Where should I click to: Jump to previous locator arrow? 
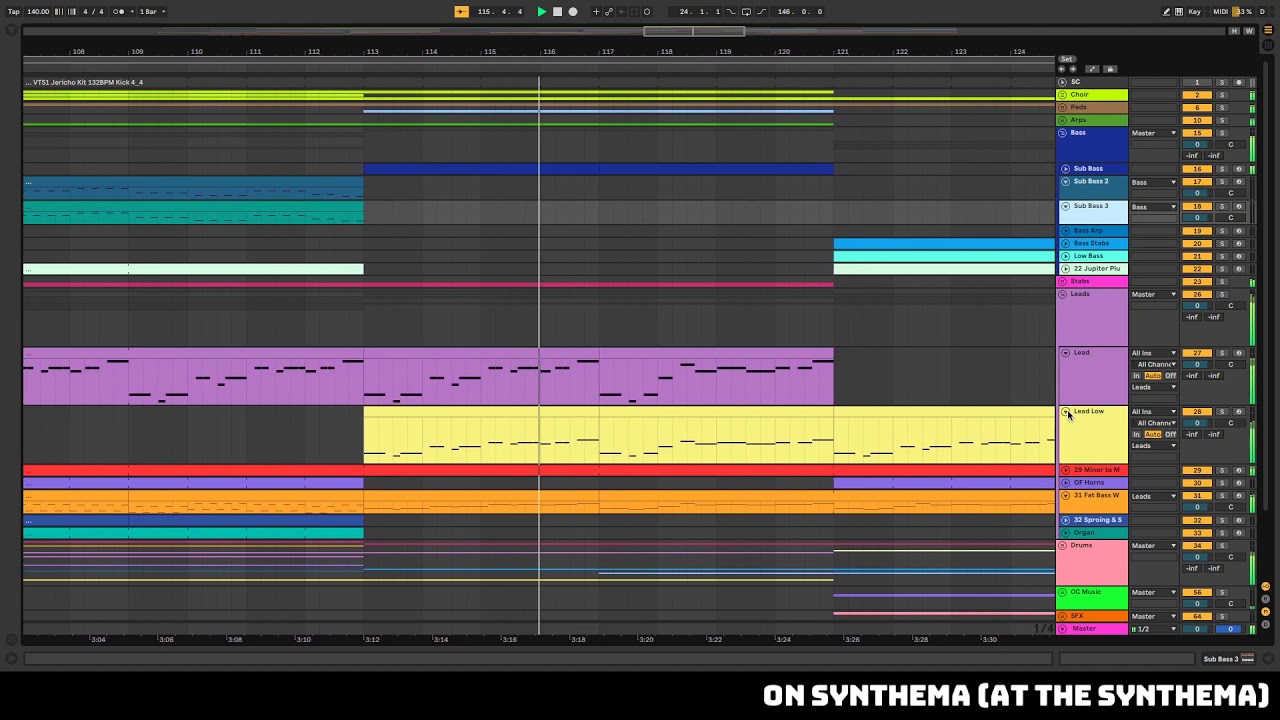(x=1062, y=69)
